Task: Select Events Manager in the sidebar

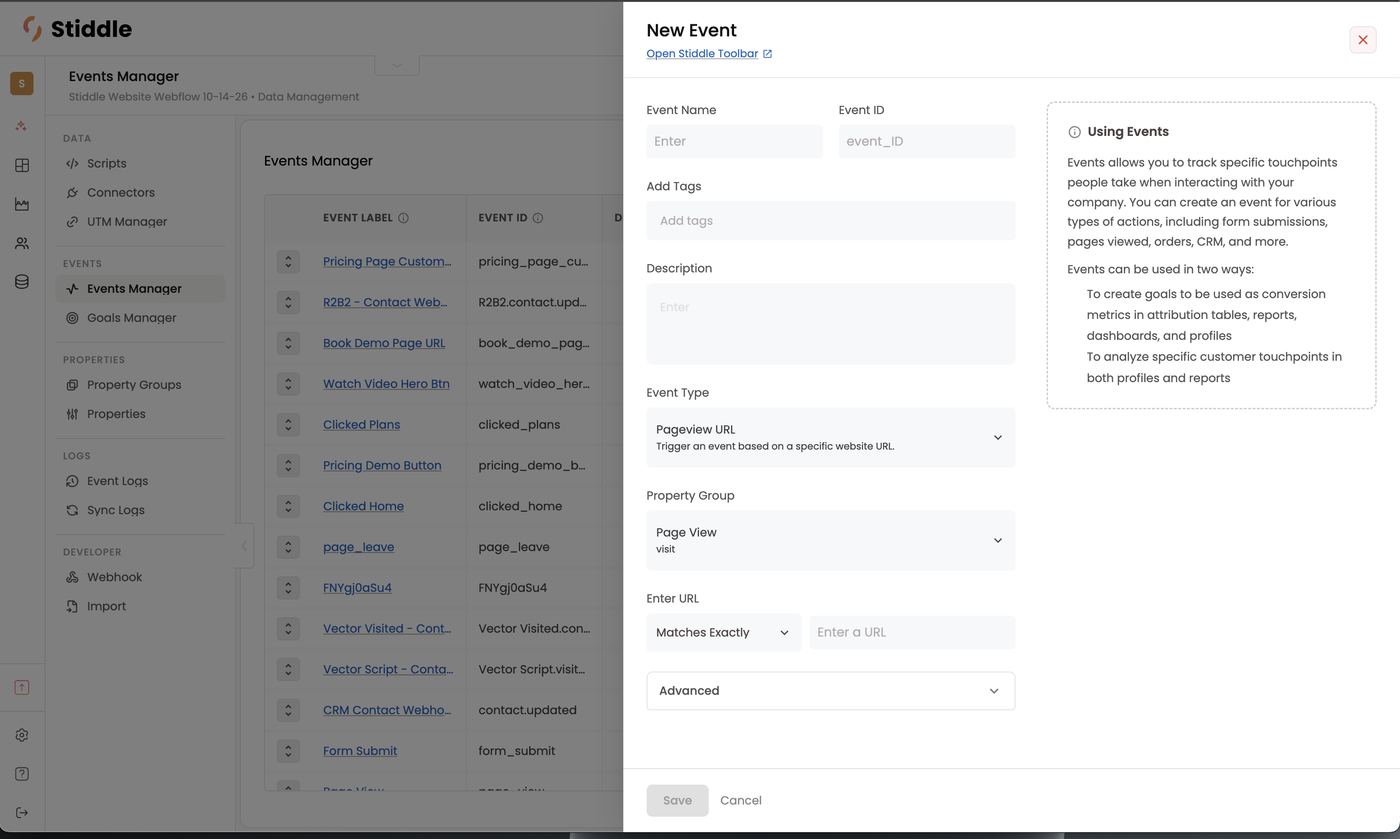Action: [140, 289]
